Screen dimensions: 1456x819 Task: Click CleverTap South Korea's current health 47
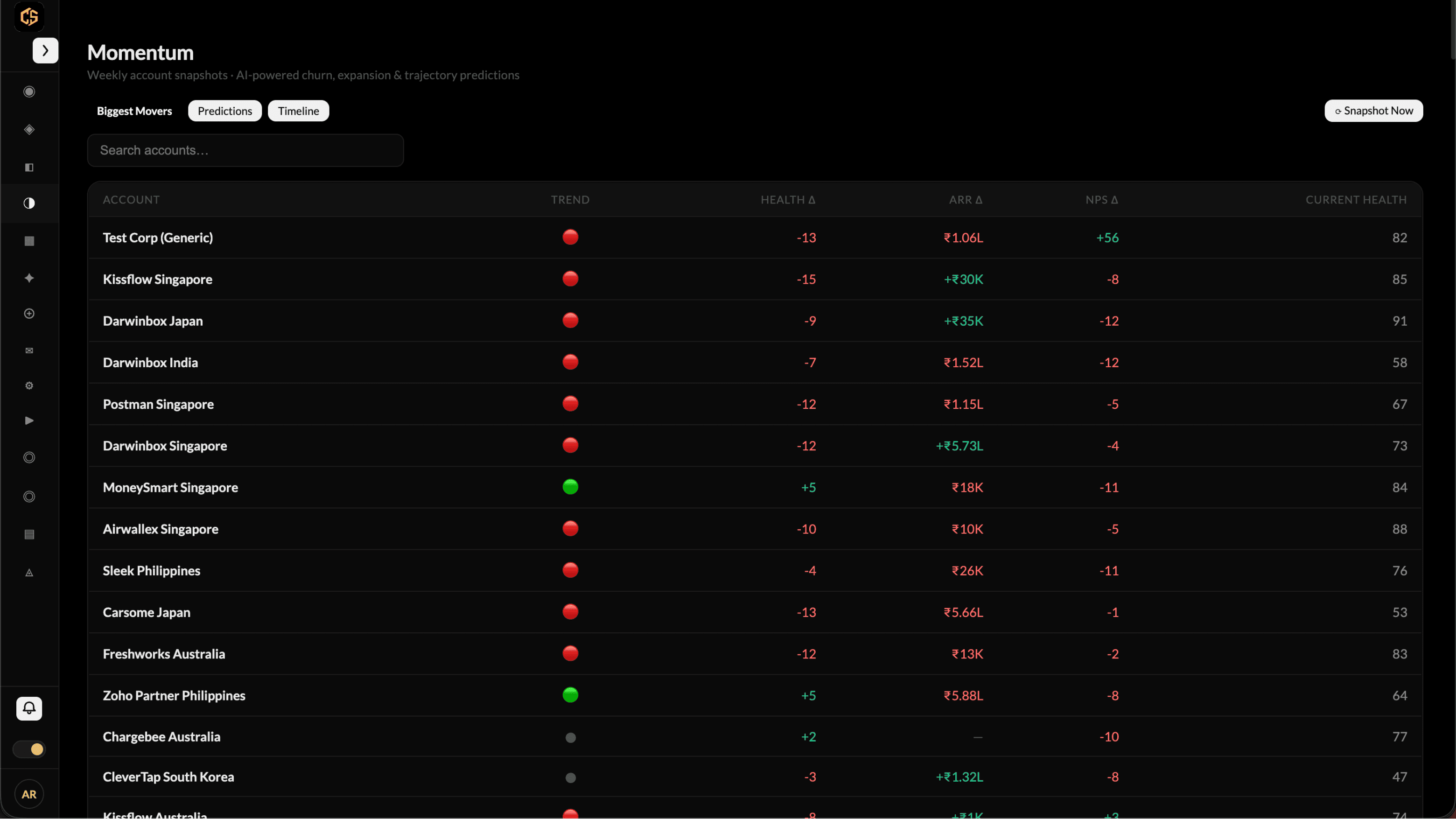[x=1400, y=777]
